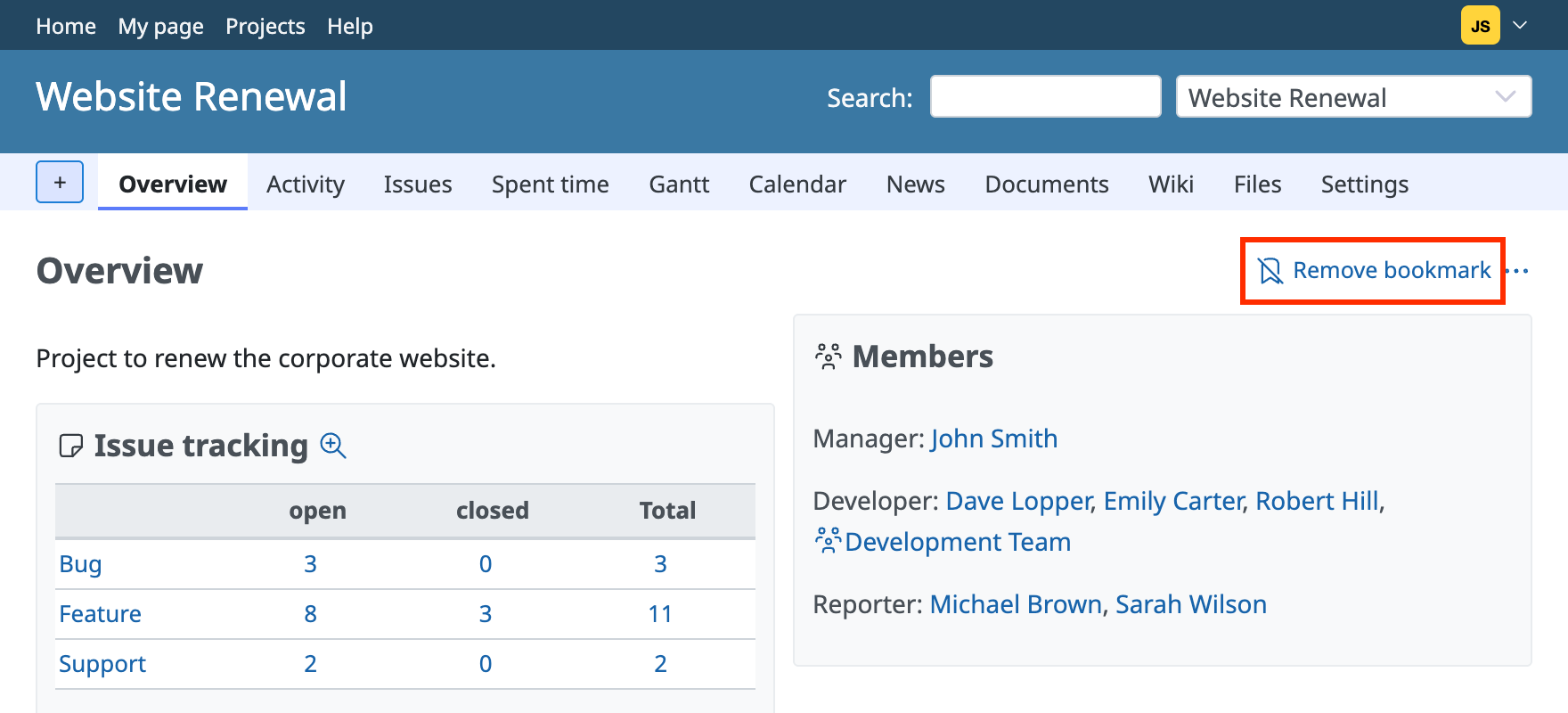Click the Website Renewal project title
This screenshot has height=713, width=1568.
(192, 96)
